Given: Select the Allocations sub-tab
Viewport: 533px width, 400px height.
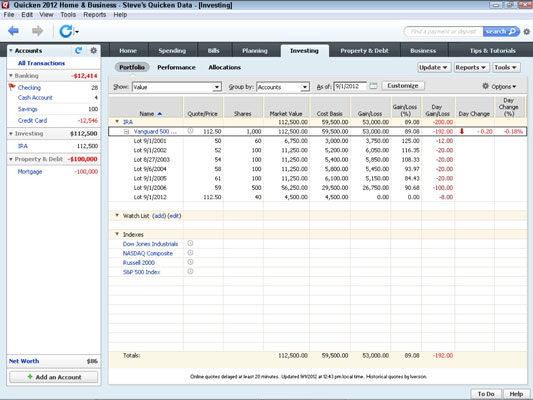Looking at the screenshot, I should pos(225,67).
